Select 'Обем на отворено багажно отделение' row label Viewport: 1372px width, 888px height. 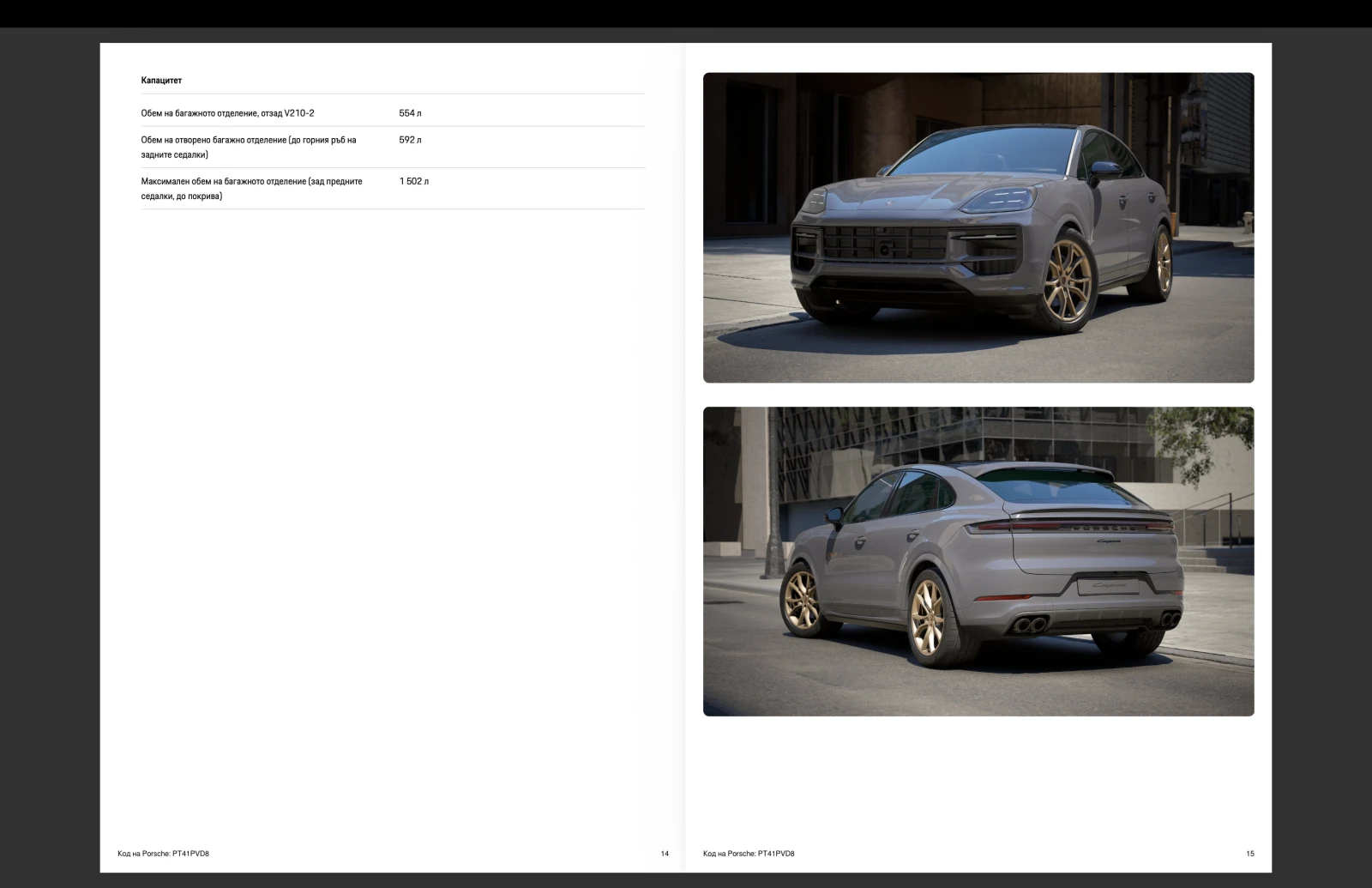pos(249,148)
